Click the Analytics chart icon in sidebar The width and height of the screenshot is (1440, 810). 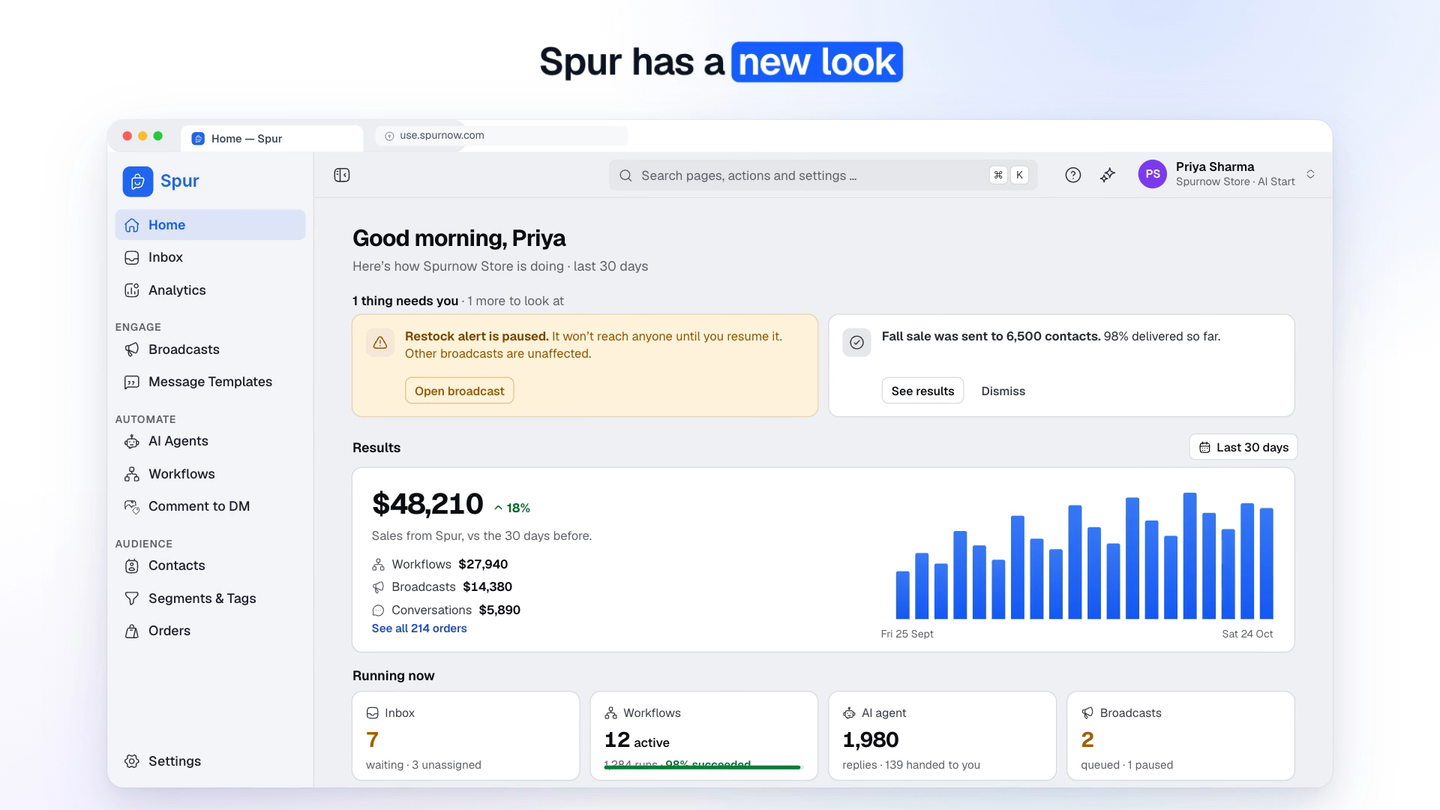tap(132, 290)
